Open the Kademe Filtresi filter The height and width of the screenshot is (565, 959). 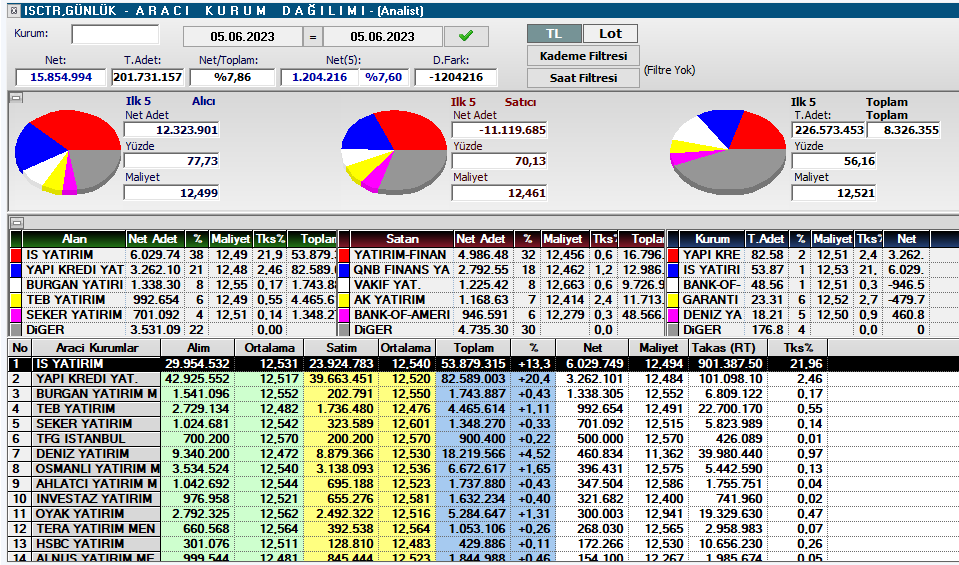[583, 56]
